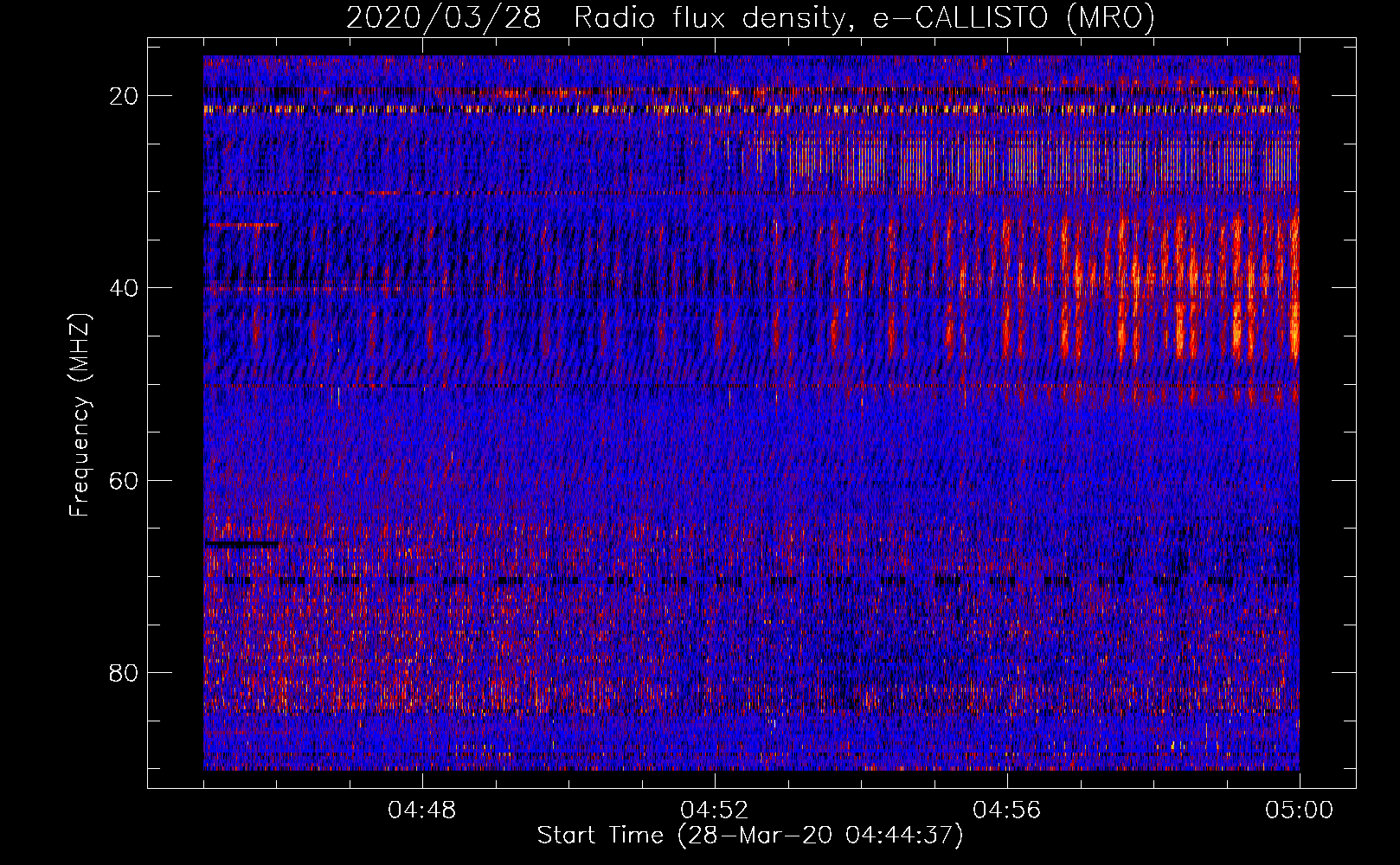Click the 05:00 time tick label
The height and width of the screenshot is (865, 1400).
tap(1300, 811)
